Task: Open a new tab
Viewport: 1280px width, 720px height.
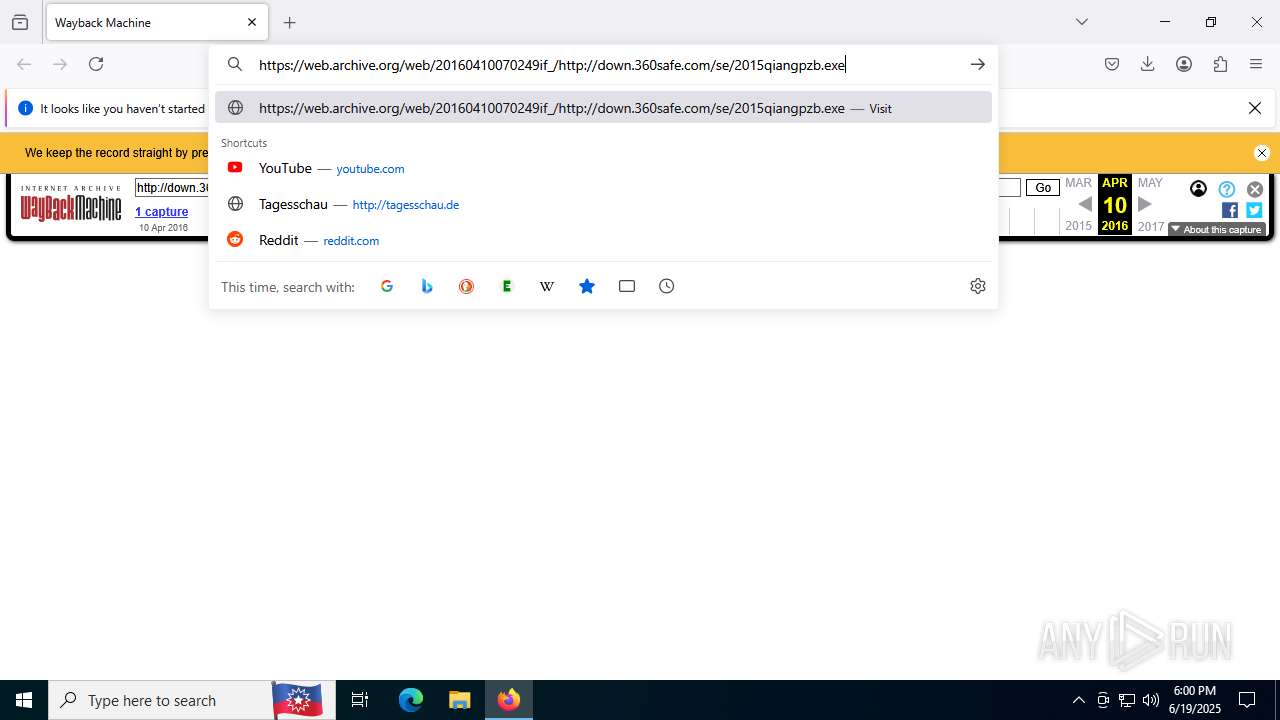Action: point(290,22)
